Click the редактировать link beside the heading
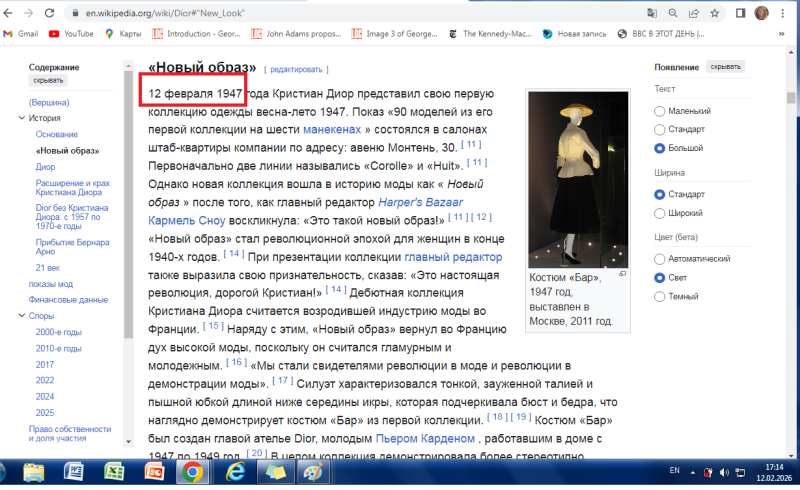Screen dimensions: 800x490 295,70
